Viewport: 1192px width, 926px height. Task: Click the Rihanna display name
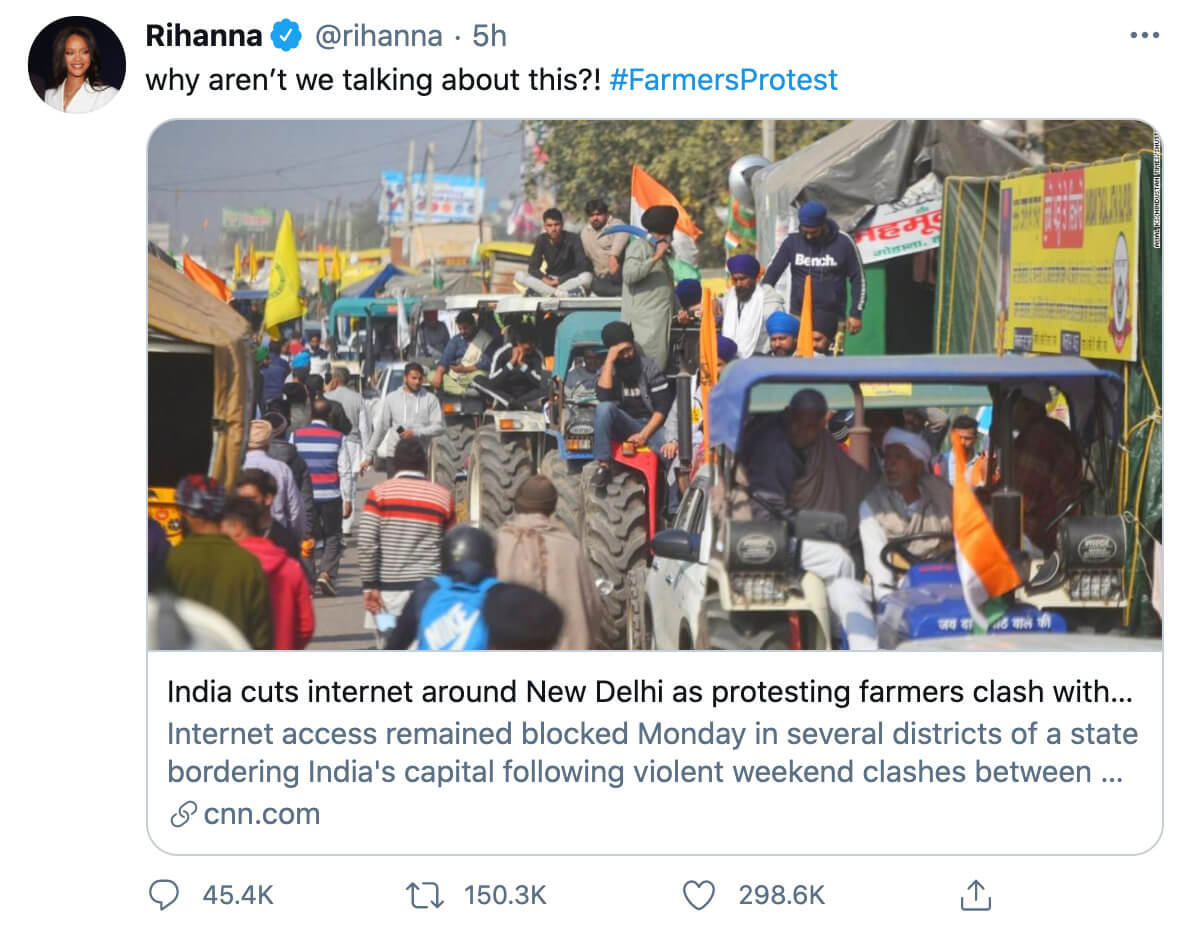click(x=204, y=36)
